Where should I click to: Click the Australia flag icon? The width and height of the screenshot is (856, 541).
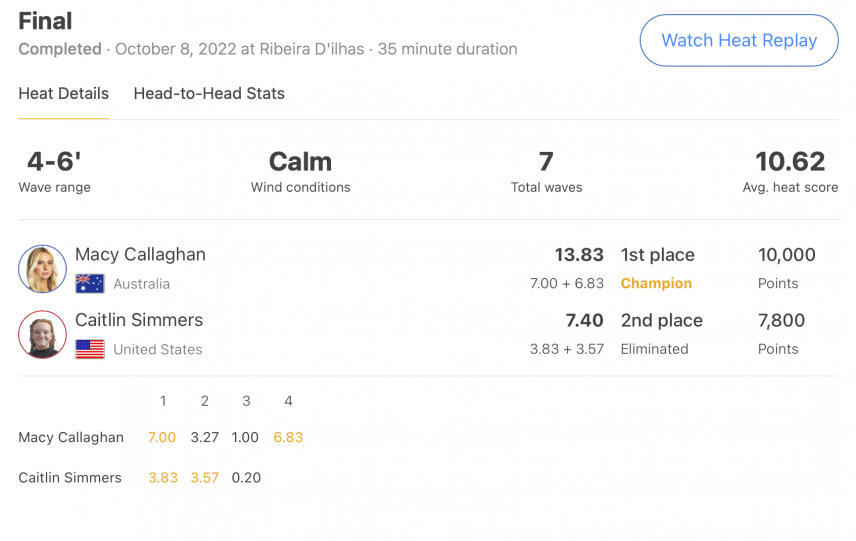pos(90,284)
